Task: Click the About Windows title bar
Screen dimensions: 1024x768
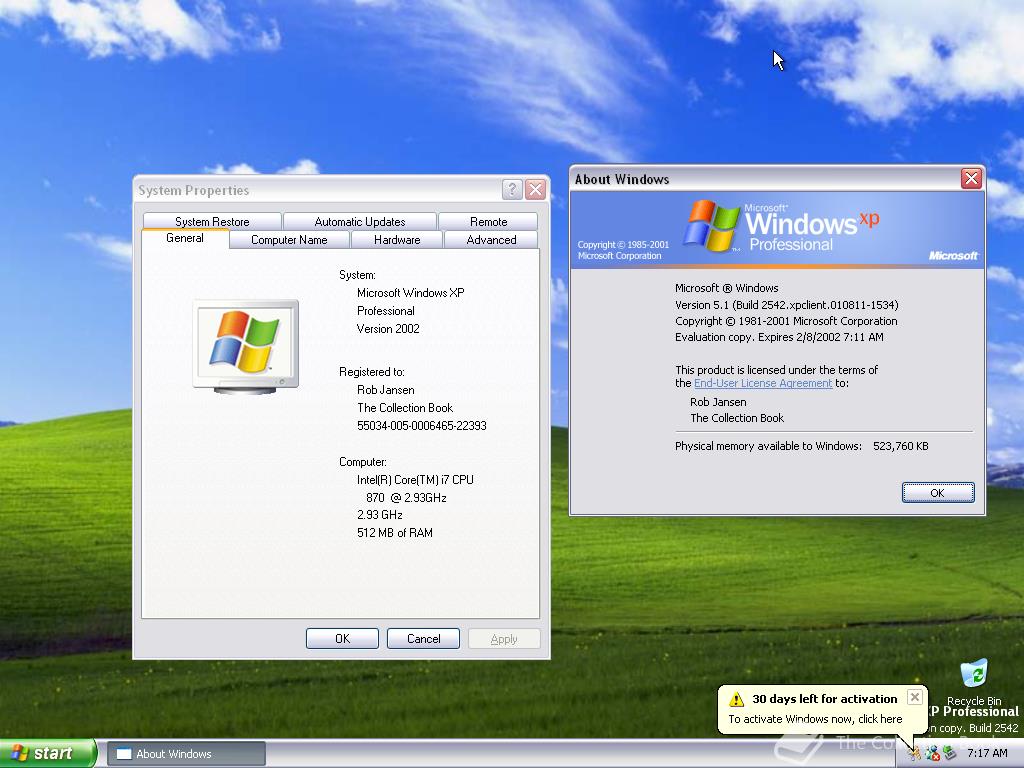Action: tap(764, 178)
